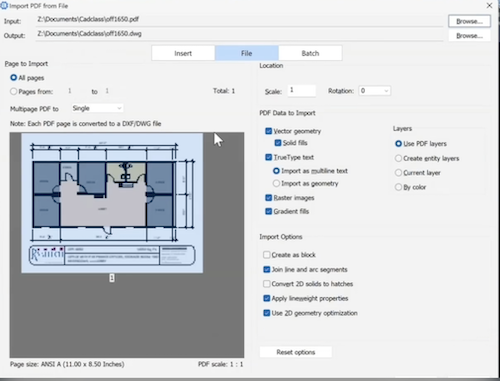Image resolution: width=500 pixels, height=381 pixels.
Task: Click the note about DXF/DWG conversion
Action: point(86,124)
